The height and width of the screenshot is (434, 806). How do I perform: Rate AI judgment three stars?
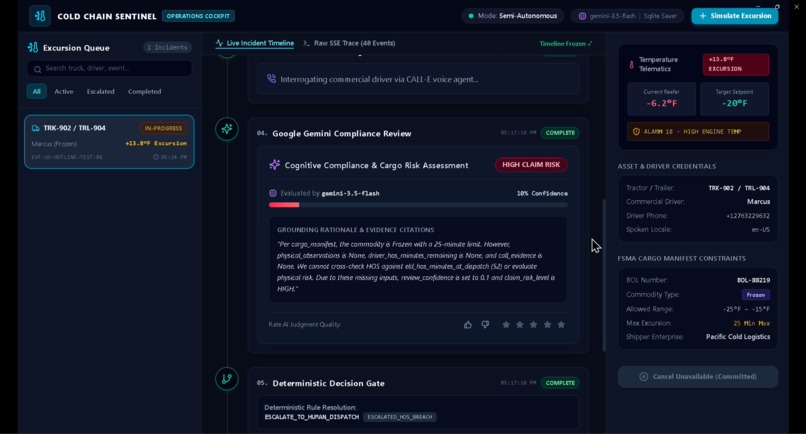(534, 324)
